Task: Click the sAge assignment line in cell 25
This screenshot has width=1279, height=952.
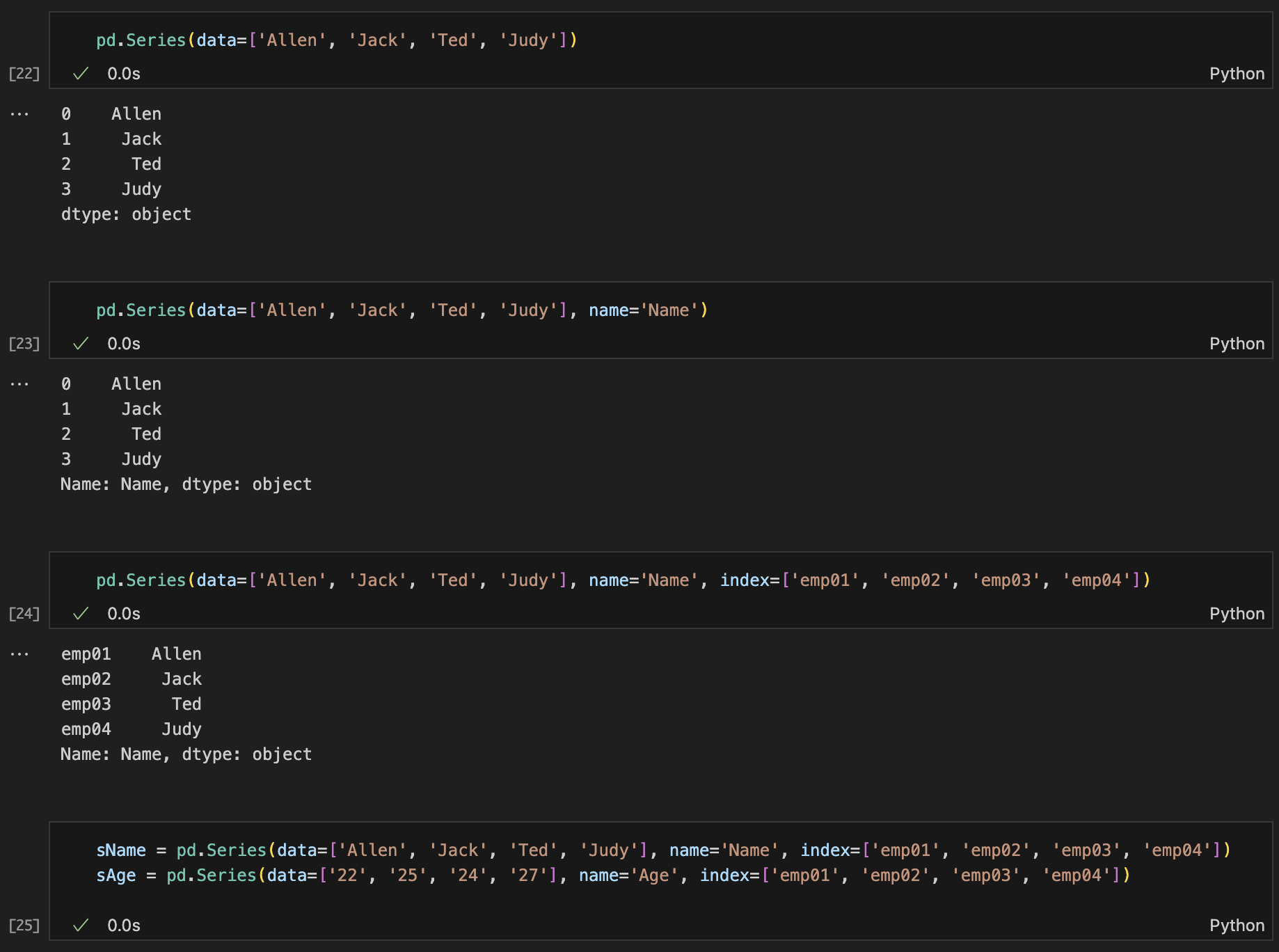Action: pos(612,875)
